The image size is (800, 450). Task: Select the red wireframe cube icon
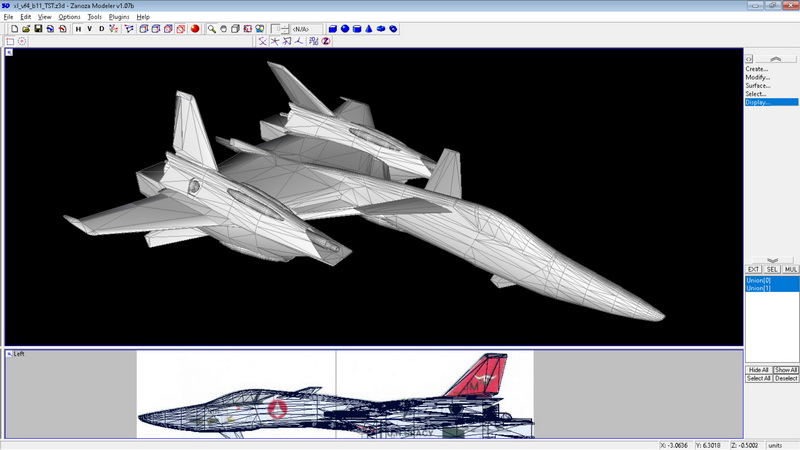click(181, 29)
